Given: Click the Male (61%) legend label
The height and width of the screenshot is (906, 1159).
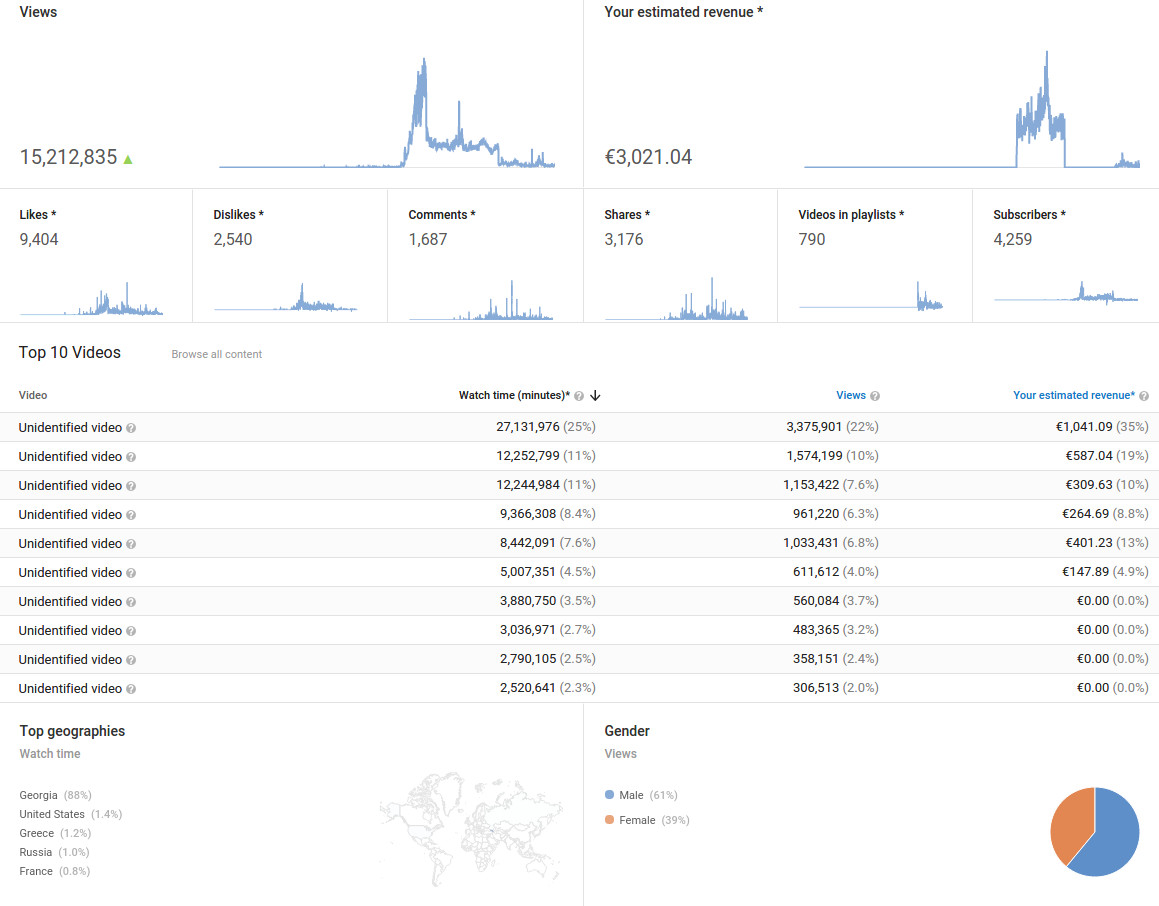Looking at the screenshot, I should (648, 795).
